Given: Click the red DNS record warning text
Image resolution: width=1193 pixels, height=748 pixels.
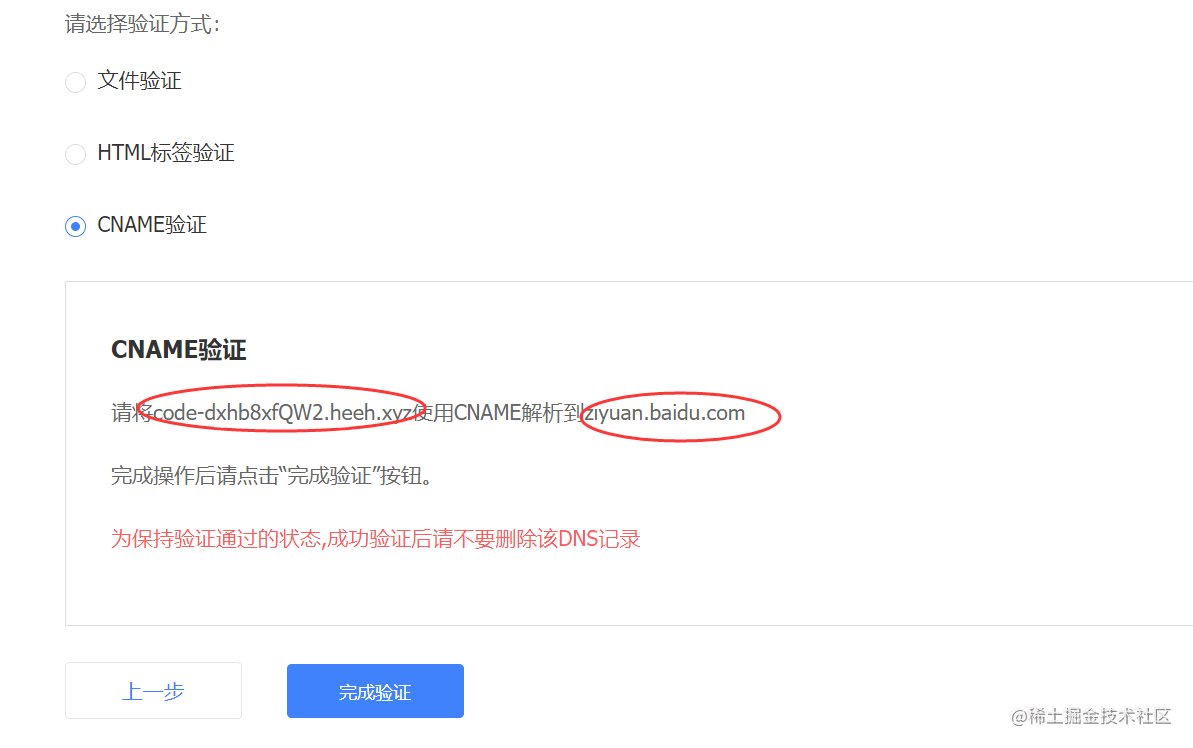Looking at the screenshot, I should click(x=376, y=539).
